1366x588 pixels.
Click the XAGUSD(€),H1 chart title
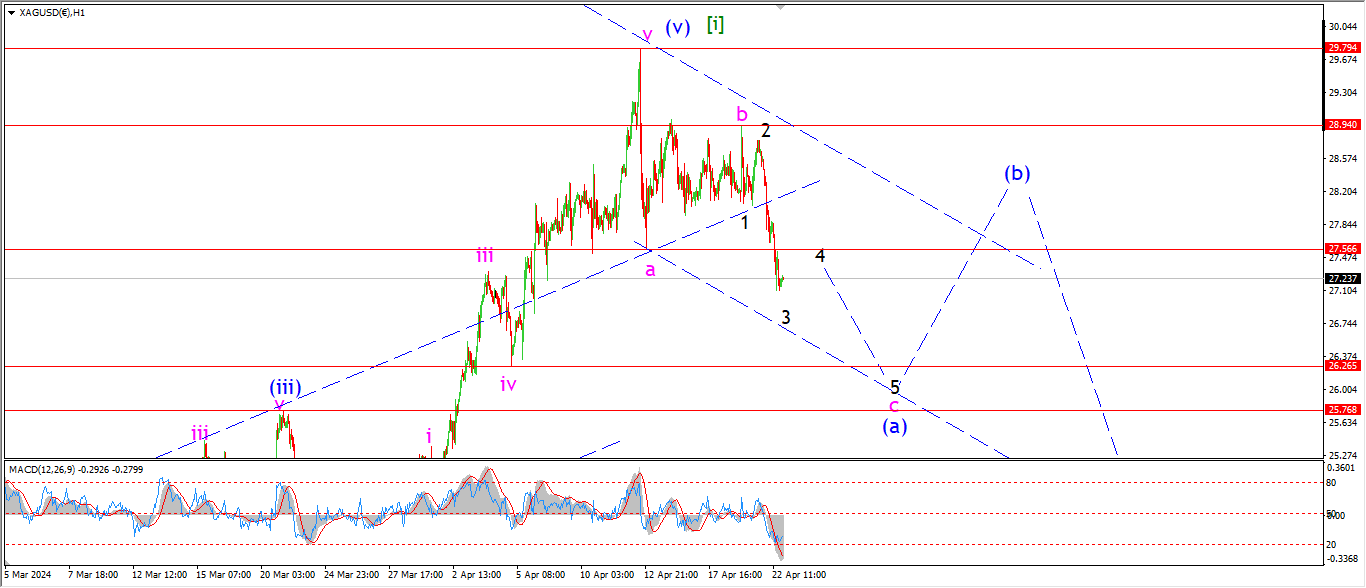point(52,13)
